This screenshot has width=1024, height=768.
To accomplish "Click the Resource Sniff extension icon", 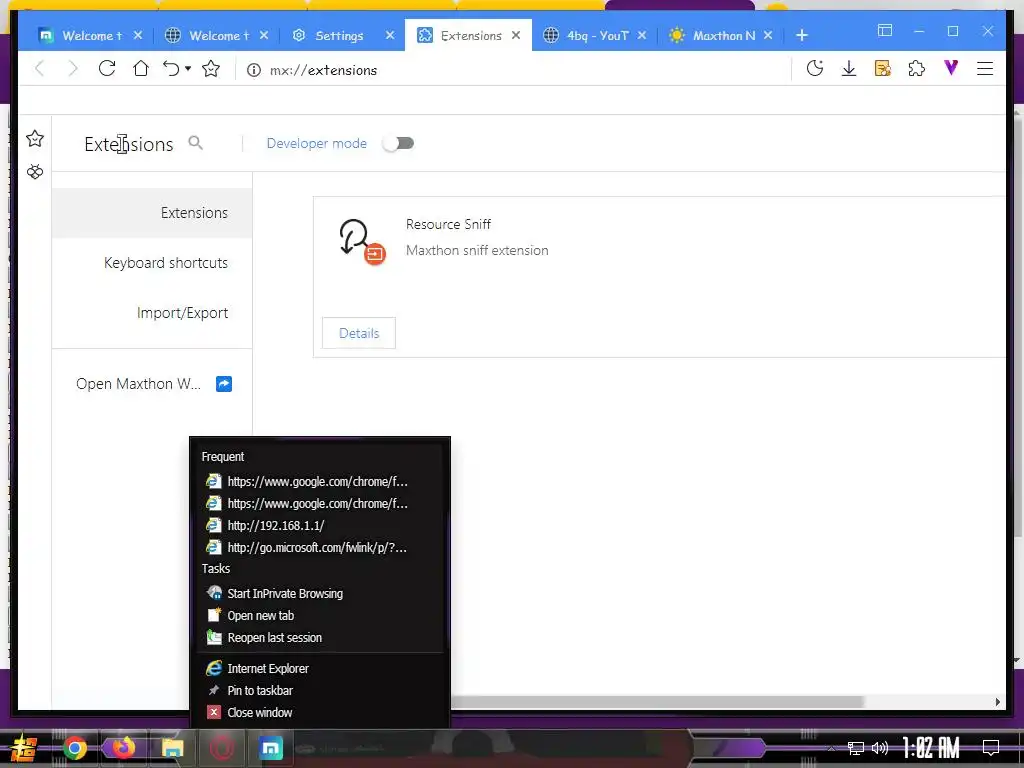I will (x=362, y=241).
